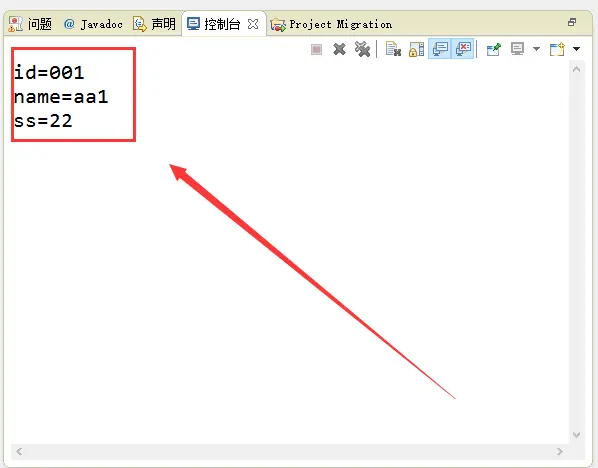Click the console line name=aa1
The height and width of the screenshot is (468, 598).
click(x=61, y=96)
